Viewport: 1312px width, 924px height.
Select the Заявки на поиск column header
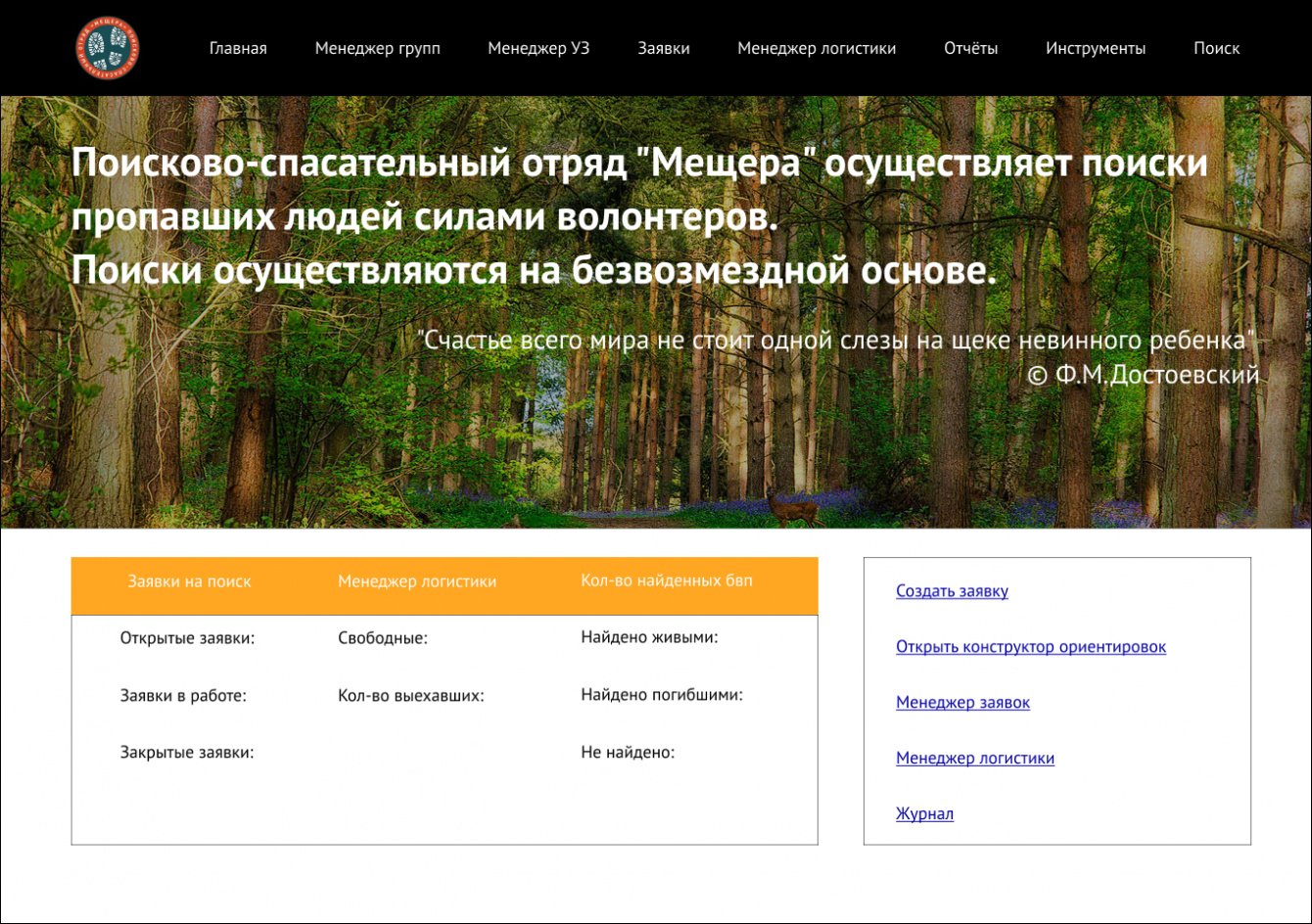[189, 581]
